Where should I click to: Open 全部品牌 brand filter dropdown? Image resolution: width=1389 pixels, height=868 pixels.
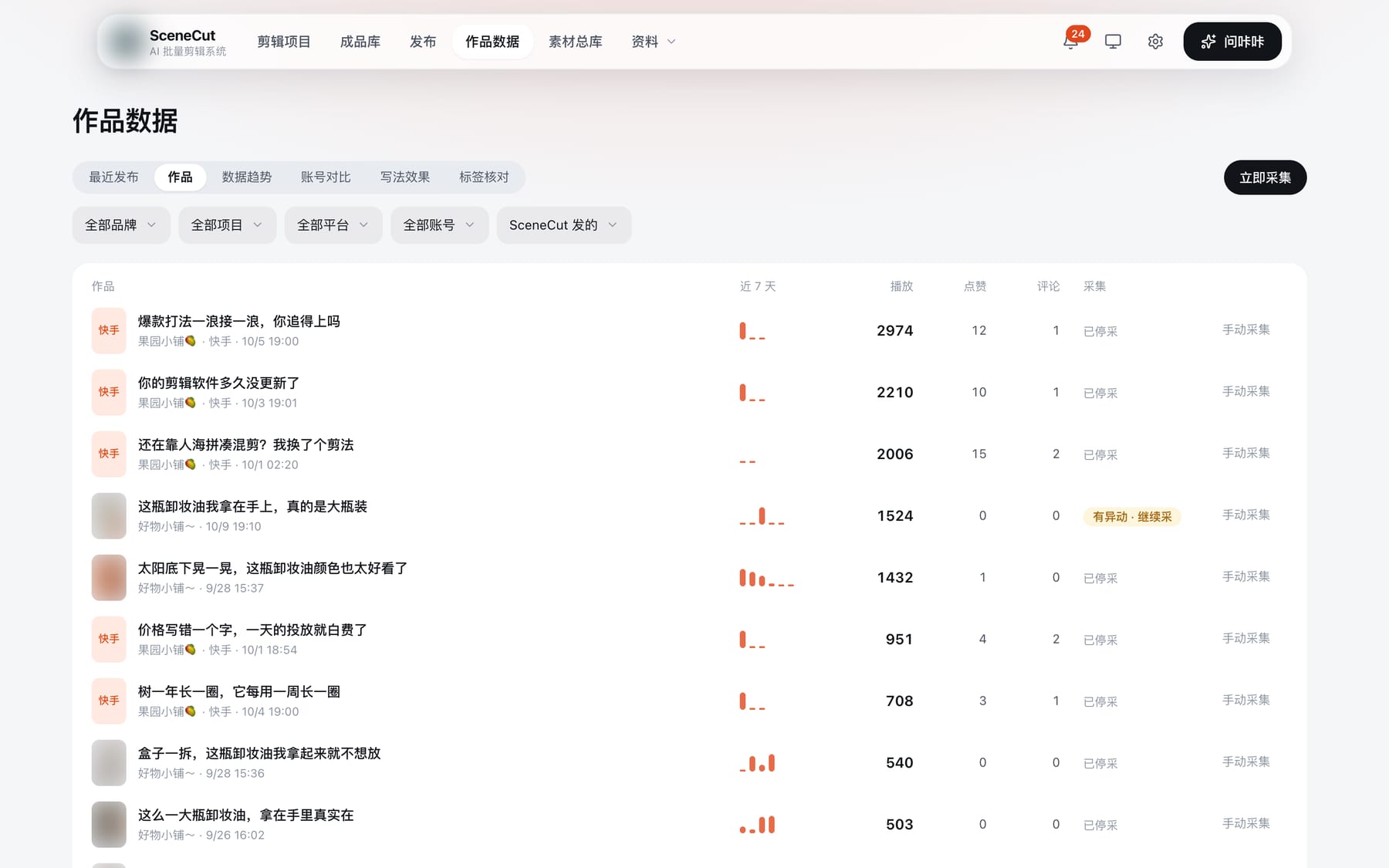point(121,225)
